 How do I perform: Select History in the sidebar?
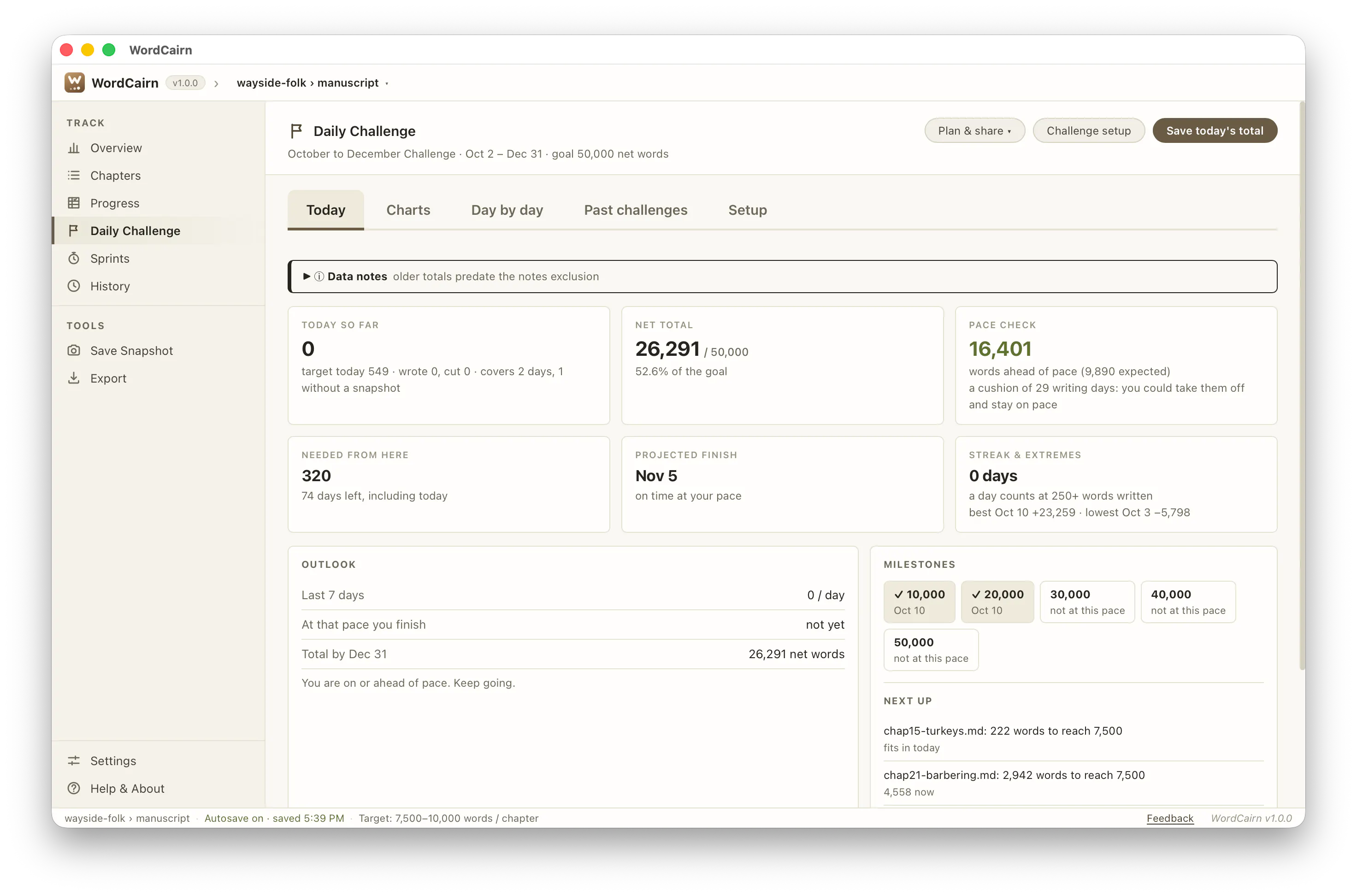pos(158,286)
